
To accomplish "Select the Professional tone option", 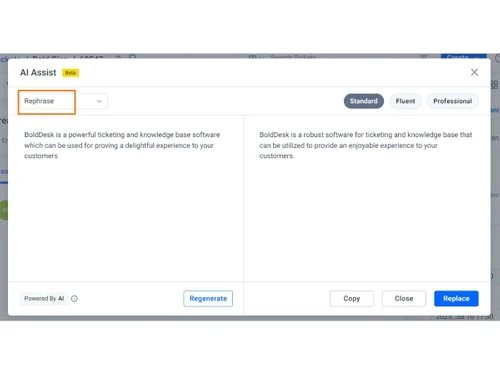I will click(x=452, y=101).
